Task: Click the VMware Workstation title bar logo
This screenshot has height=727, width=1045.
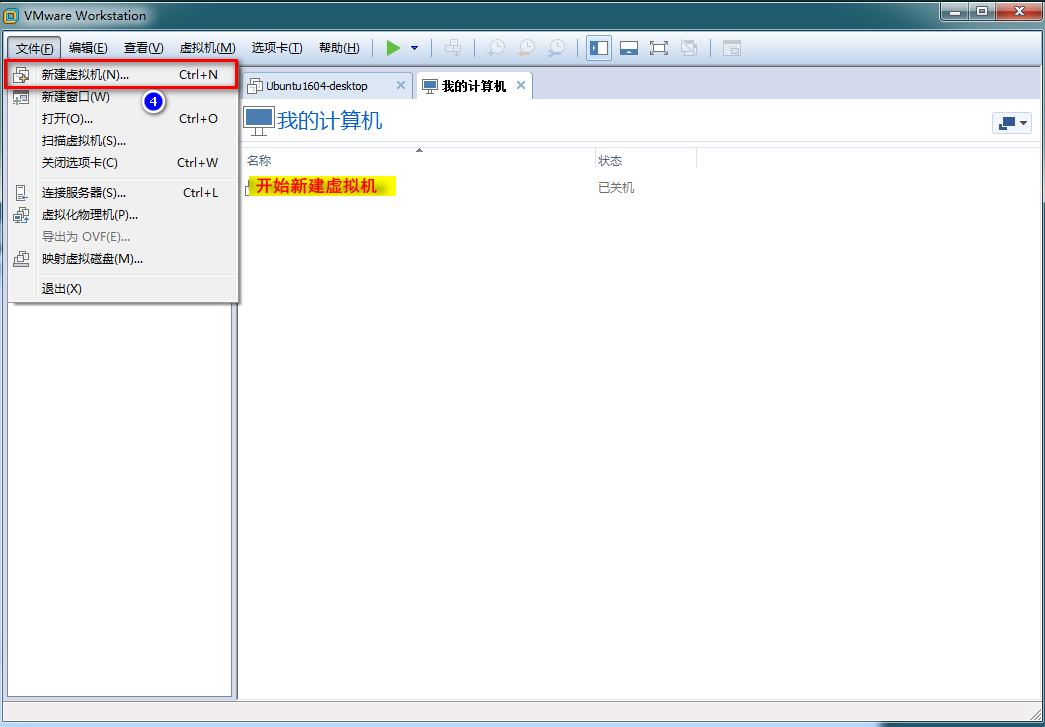Action: coord(11,15)
